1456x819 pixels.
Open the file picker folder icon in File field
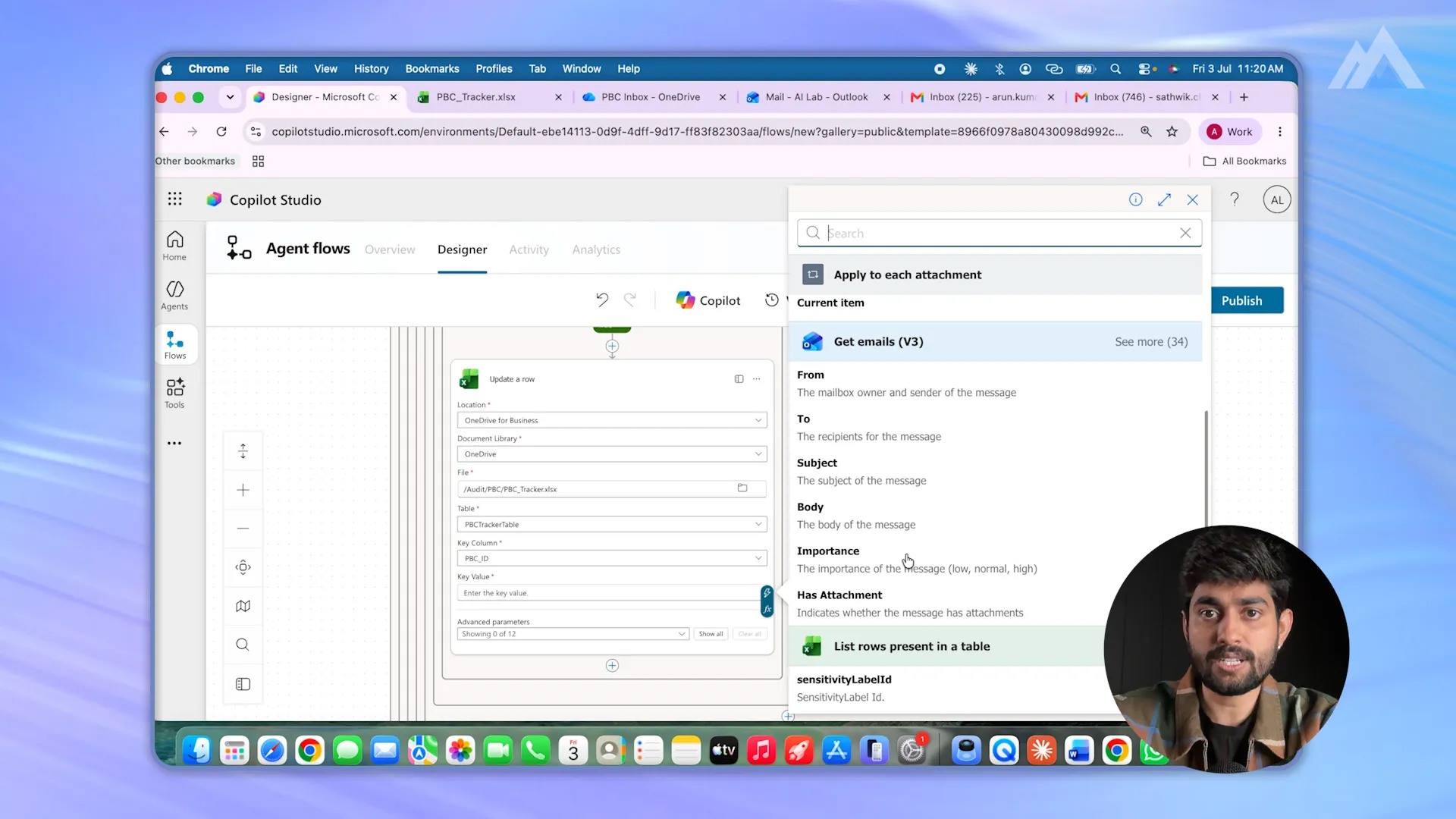click(742, 488)
